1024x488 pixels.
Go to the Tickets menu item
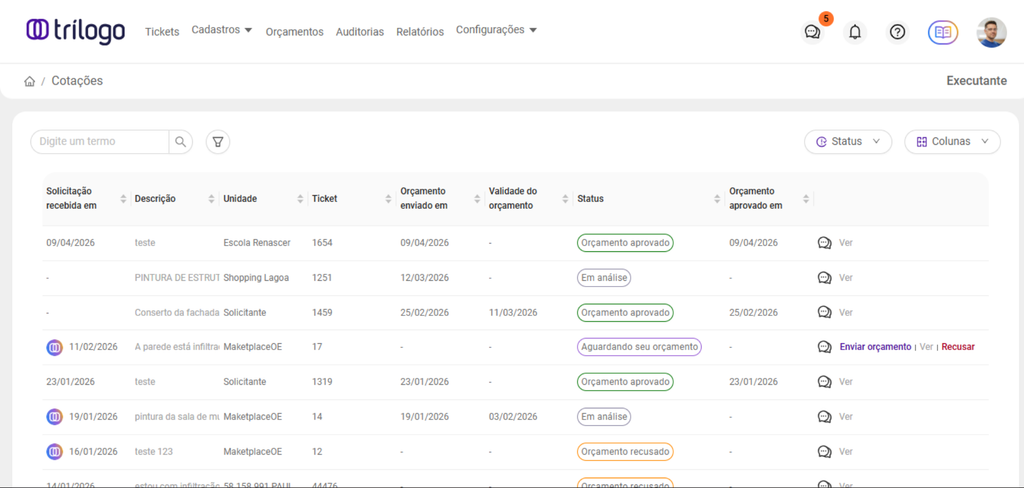[162, 32]
